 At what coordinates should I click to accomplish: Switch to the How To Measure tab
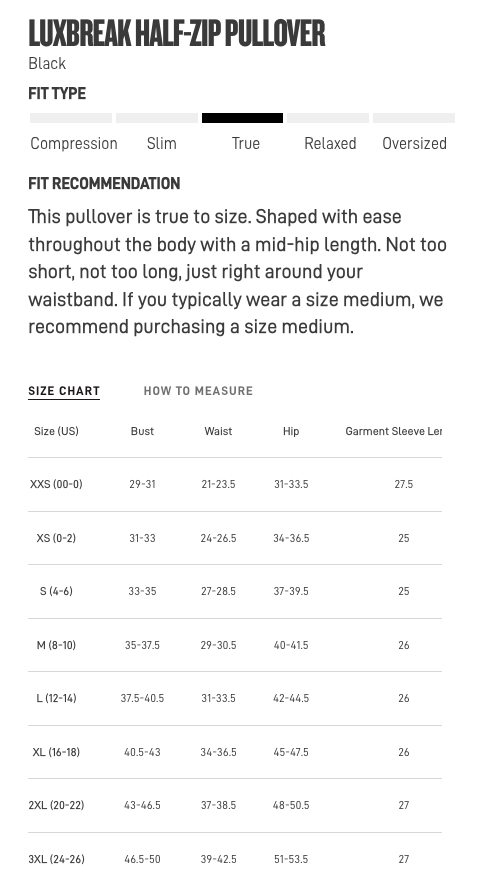(x=198, y=391)
